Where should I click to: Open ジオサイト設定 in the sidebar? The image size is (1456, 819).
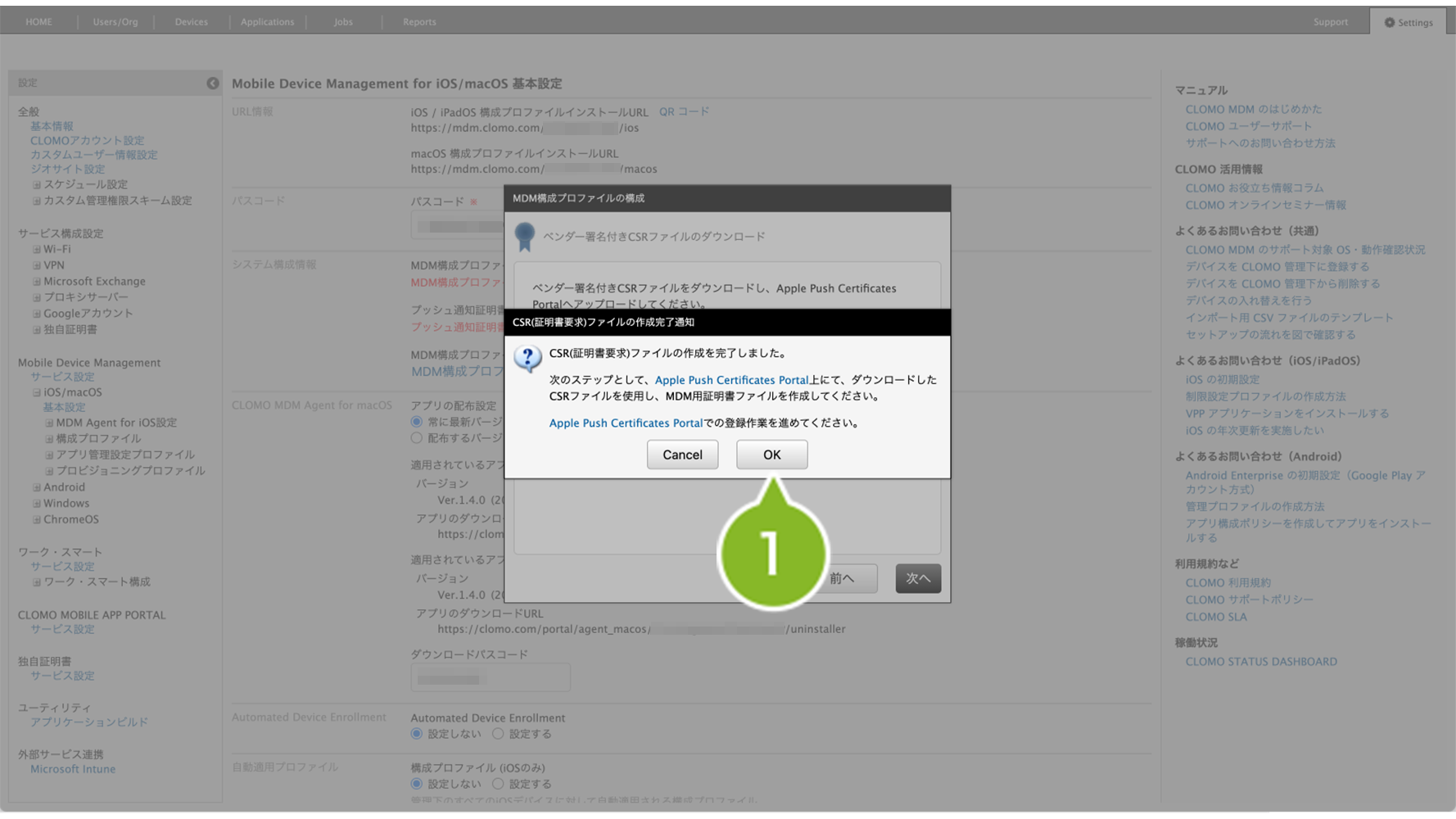67,170
